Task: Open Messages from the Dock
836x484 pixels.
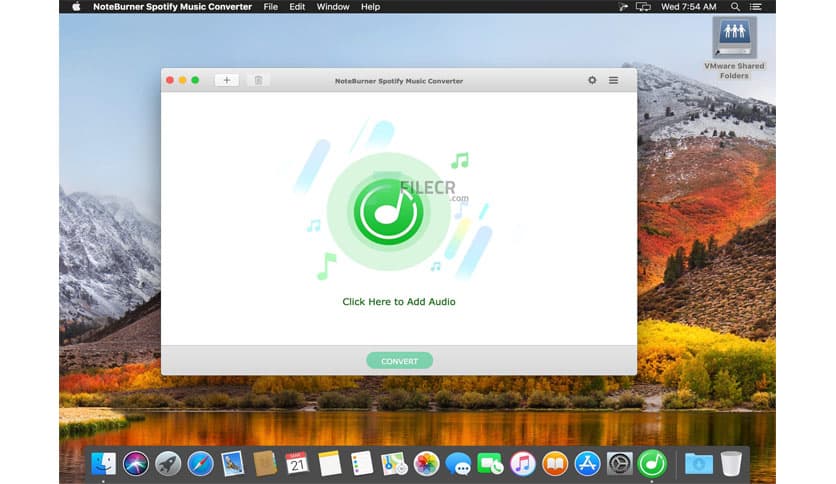Action: 459,464
